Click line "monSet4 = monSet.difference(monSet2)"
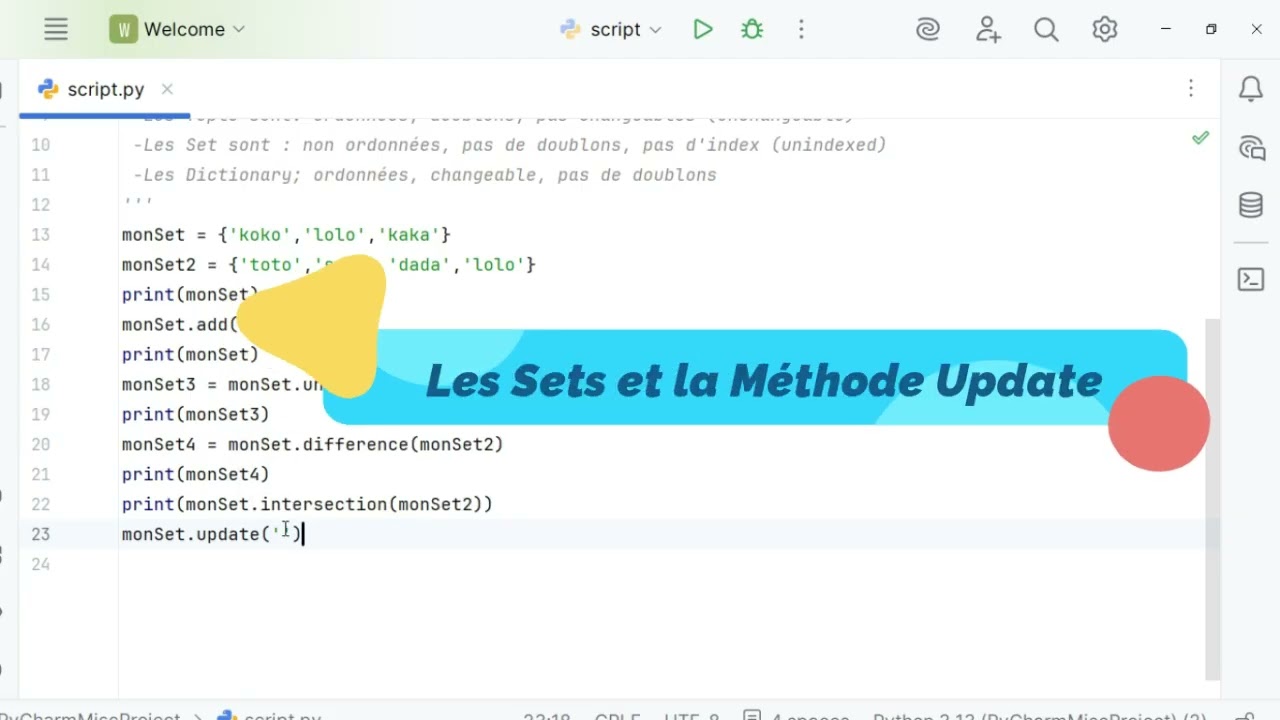1280x720 pixels. point(313,444)
